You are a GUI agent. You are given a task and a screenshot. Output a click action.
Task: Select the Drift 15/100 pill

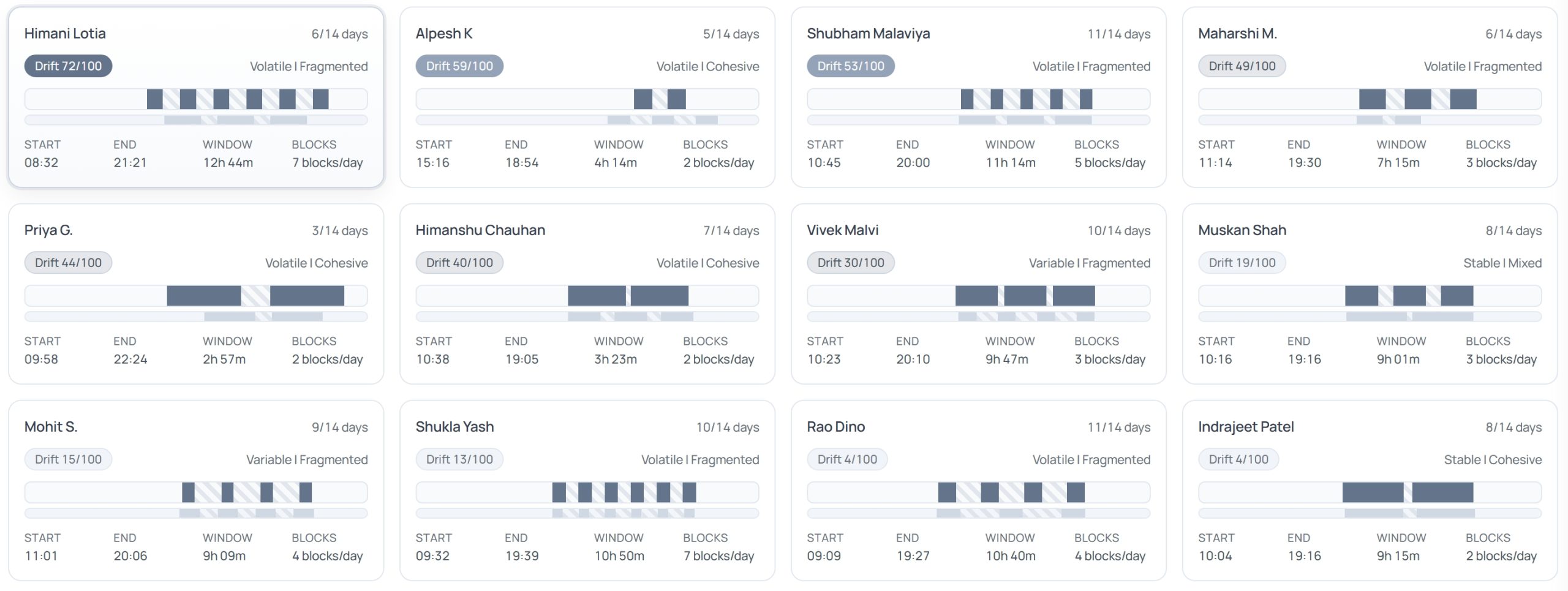(68, 459)
